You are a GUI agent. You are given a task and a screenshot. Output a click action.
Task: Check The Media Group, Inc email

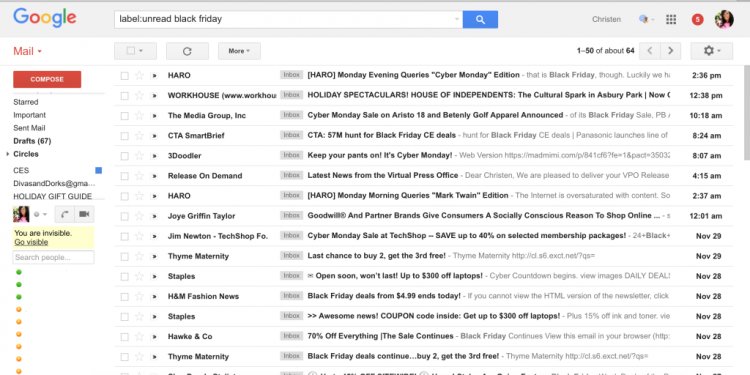(x=124, y=116)
